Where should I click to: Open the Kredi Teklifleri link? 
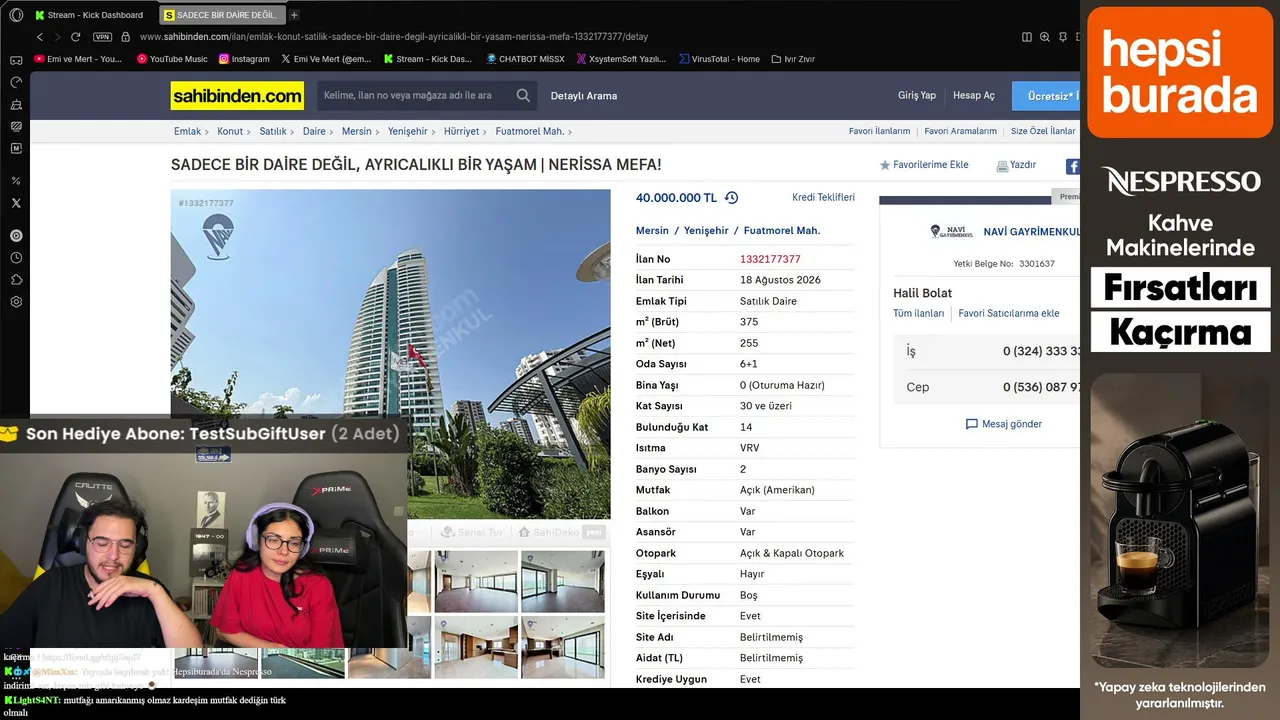pos(823,198)
